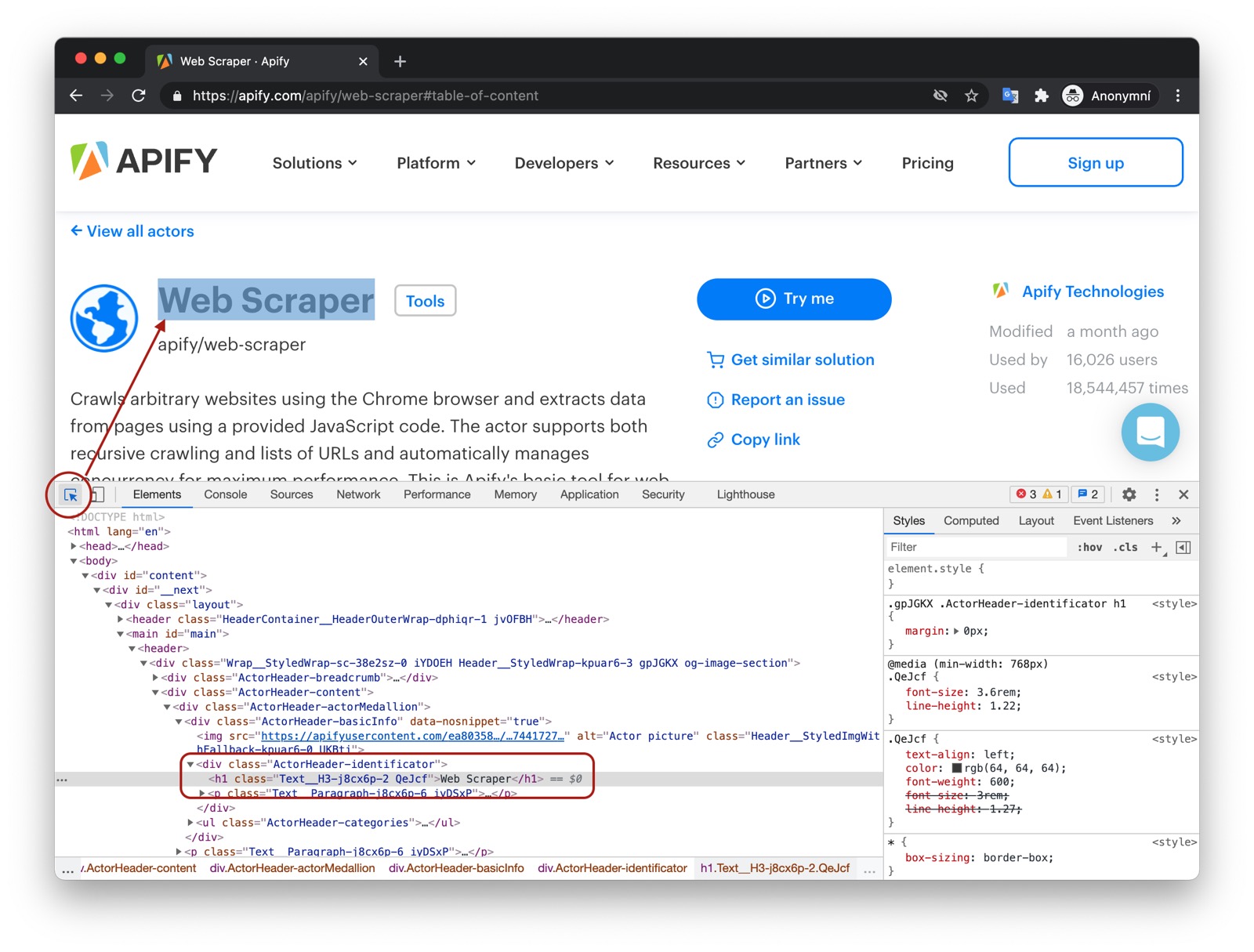The width and height of the screenshot is (1254, 952).
Task: Open the issues counter with blue message icon
Action: (1087, 494)
